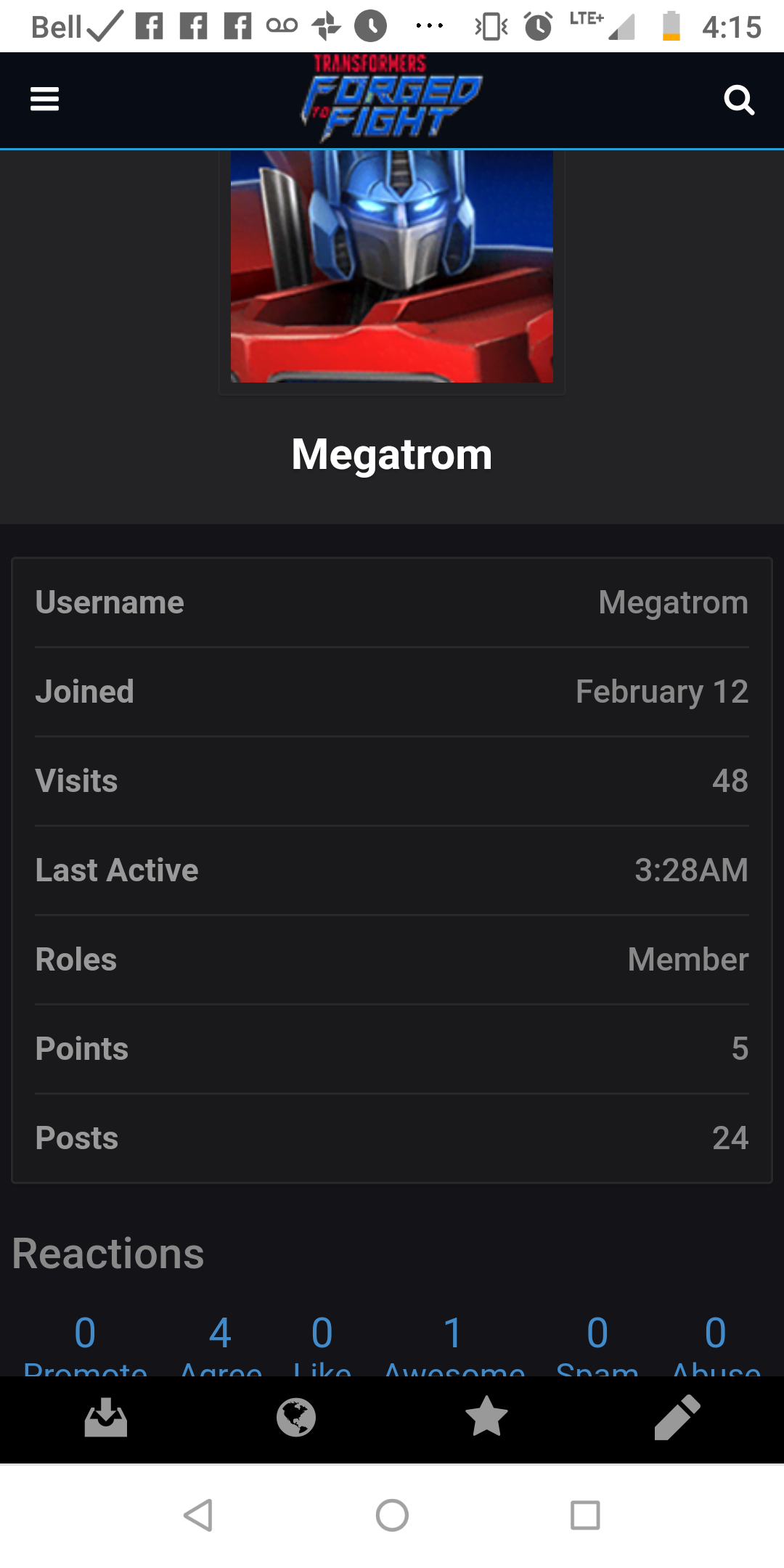Open the Forged to Fight logo

392,98
